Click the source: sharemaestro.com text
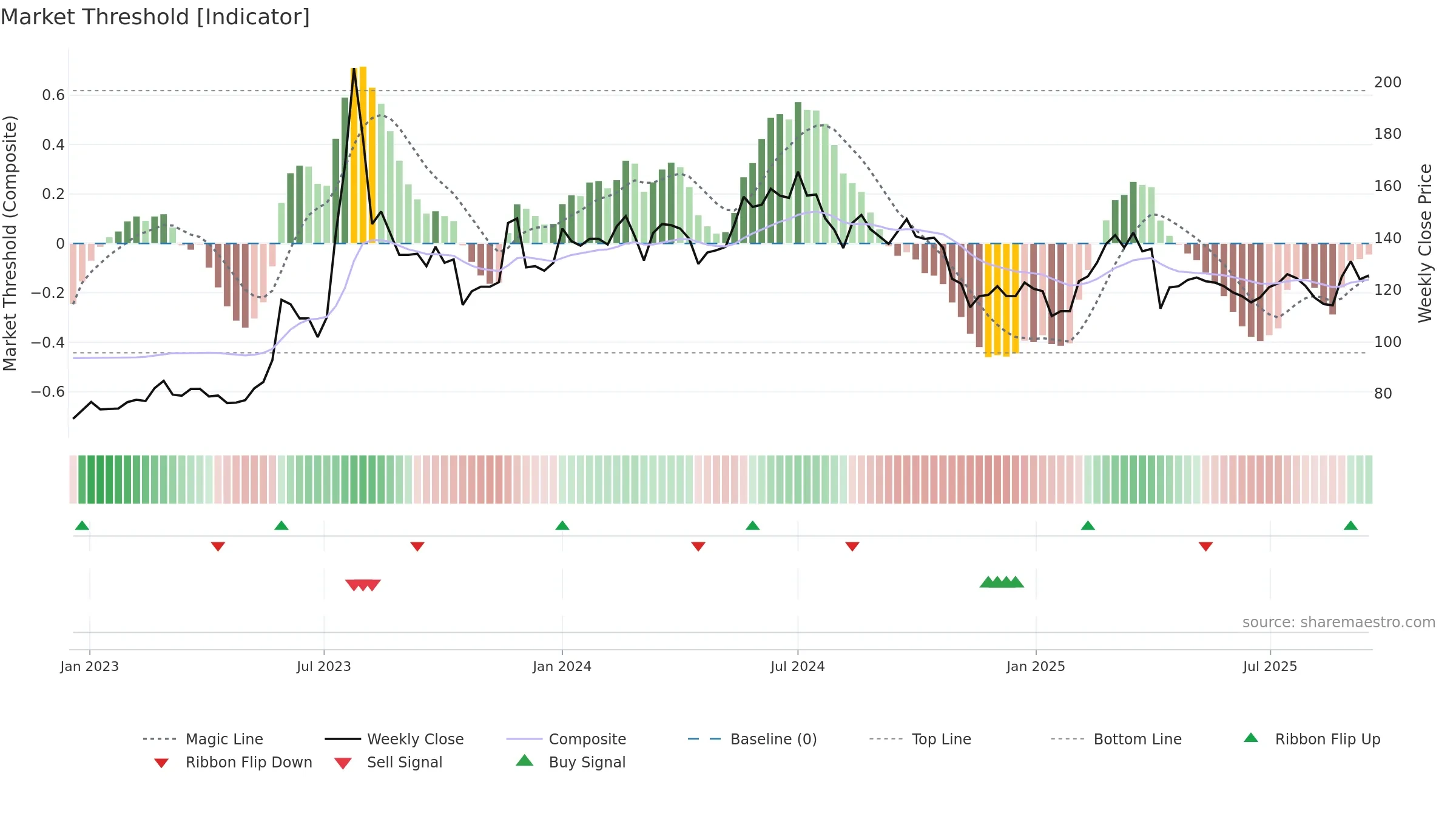This screenshot has height=819, width=1456. [1338, 622]
